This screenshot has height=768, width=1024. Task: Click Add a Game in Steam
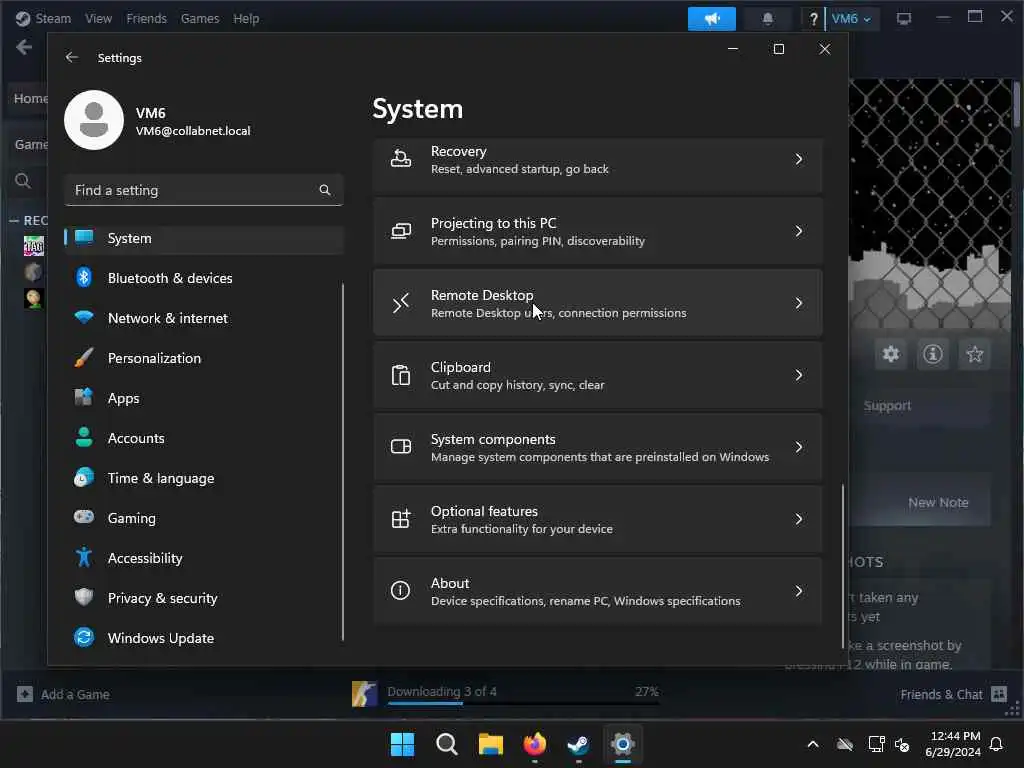(x=63, y=694)
